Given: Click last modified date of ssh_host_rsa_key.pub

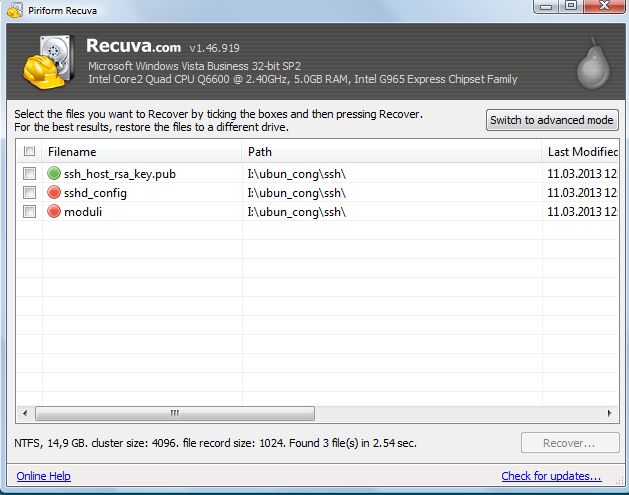Looking at the screenshot, I should click(x=582, y=174).
